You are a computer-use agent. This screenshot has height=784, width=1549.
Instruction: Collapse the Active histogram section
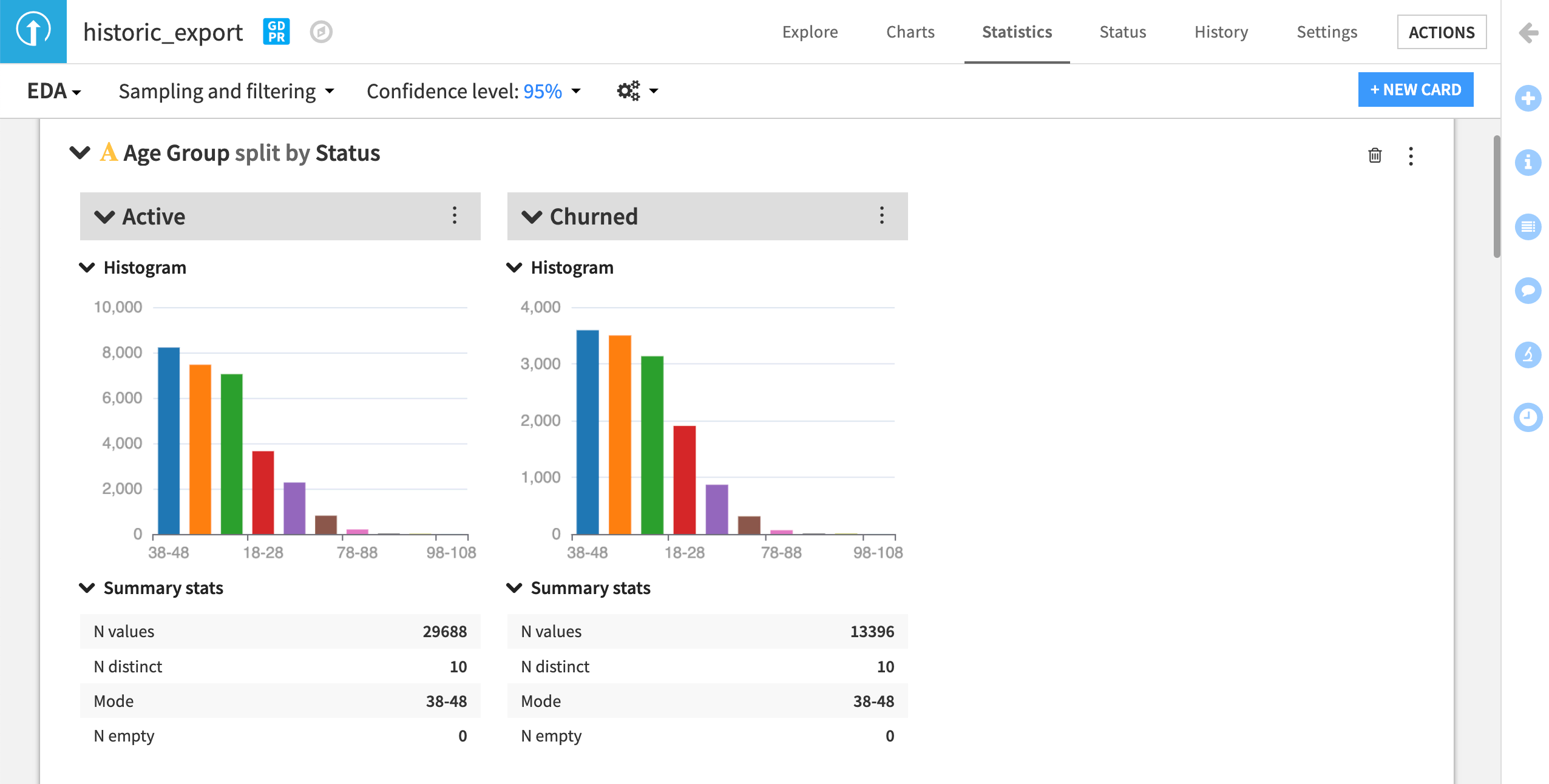click(x=89, y=267)
